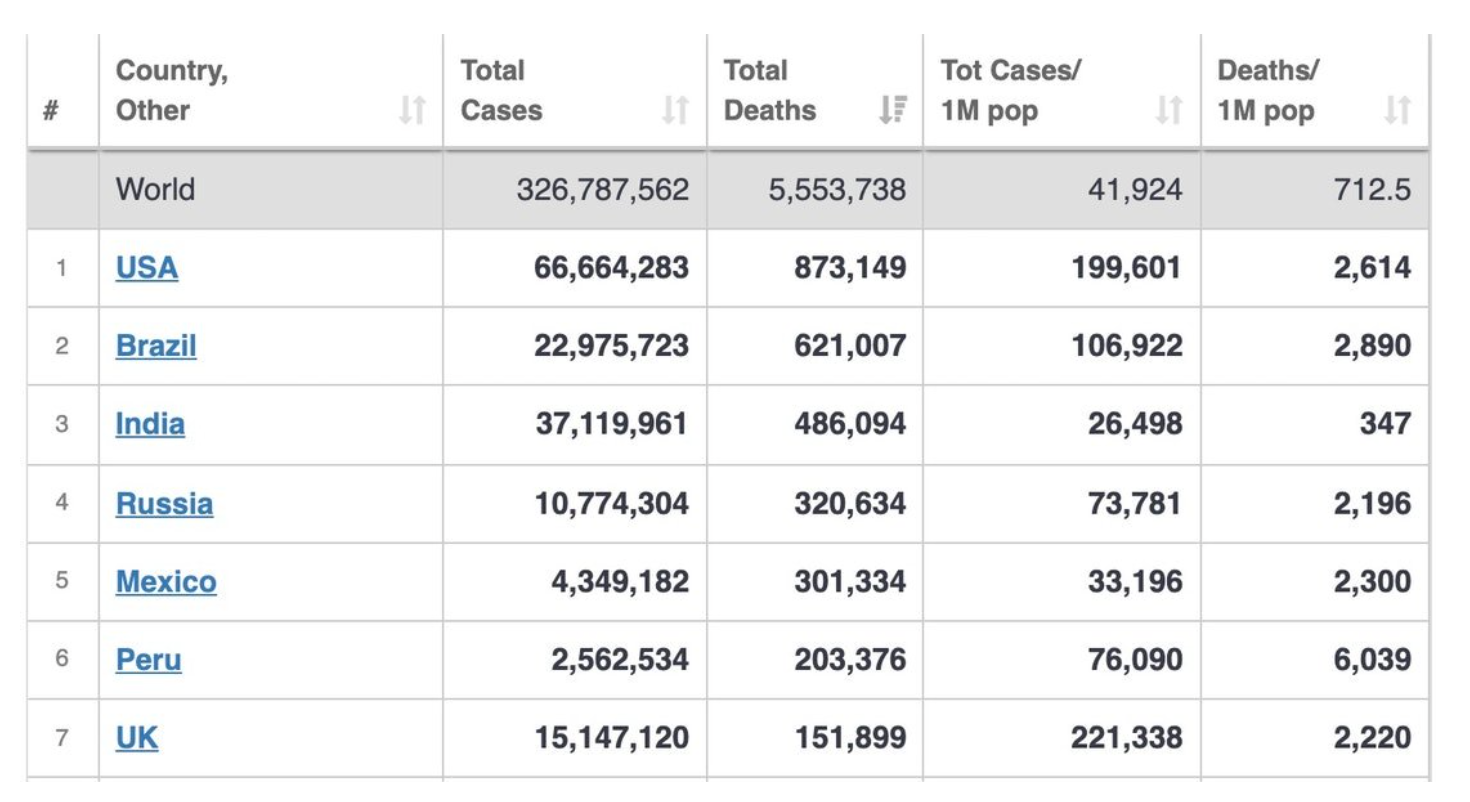Open the Russia country link
Screen dimensions: 1470x802
tap(164, 502)
